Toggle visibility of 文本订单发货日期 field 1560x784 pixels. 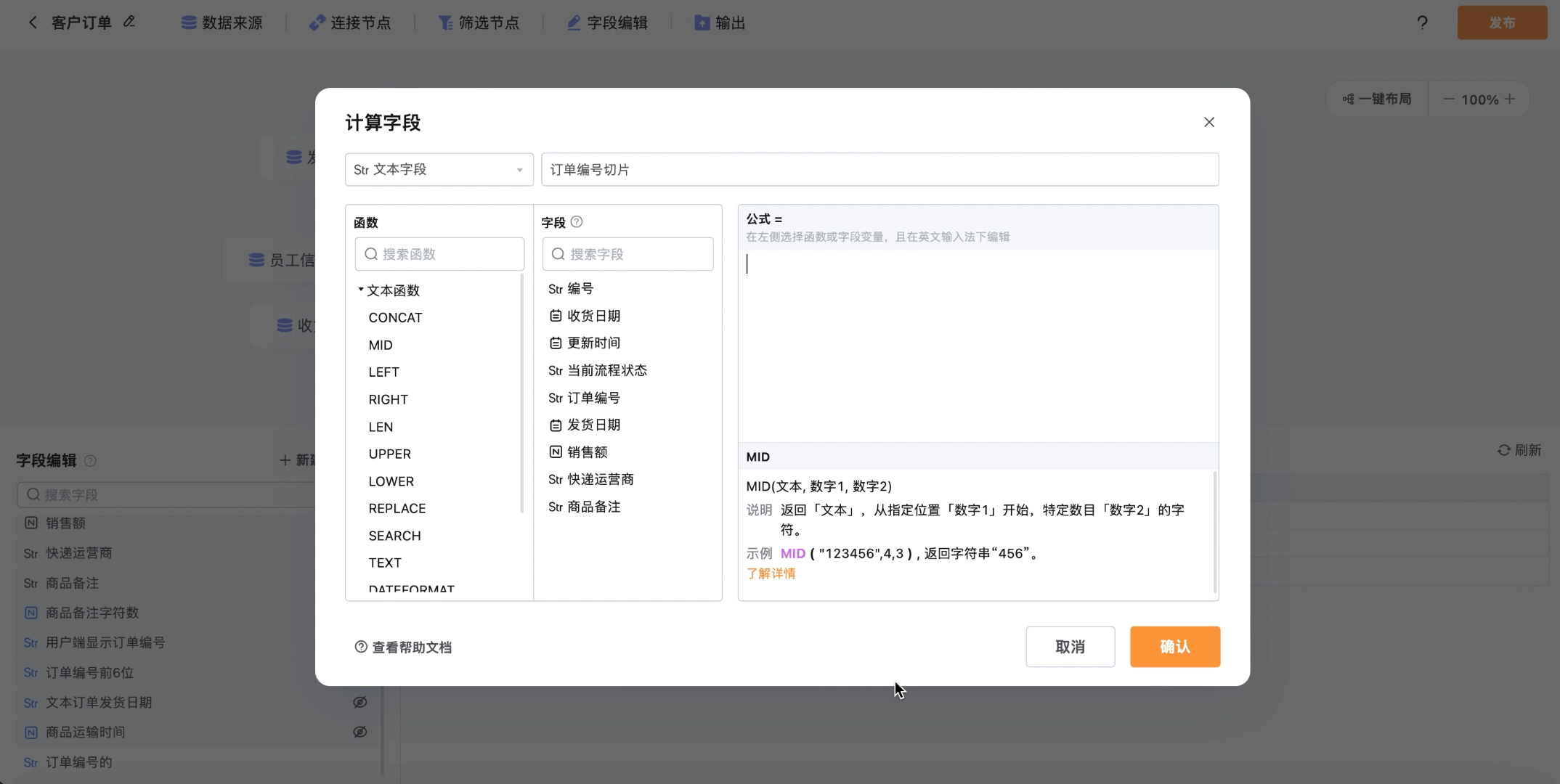(359, 702)
